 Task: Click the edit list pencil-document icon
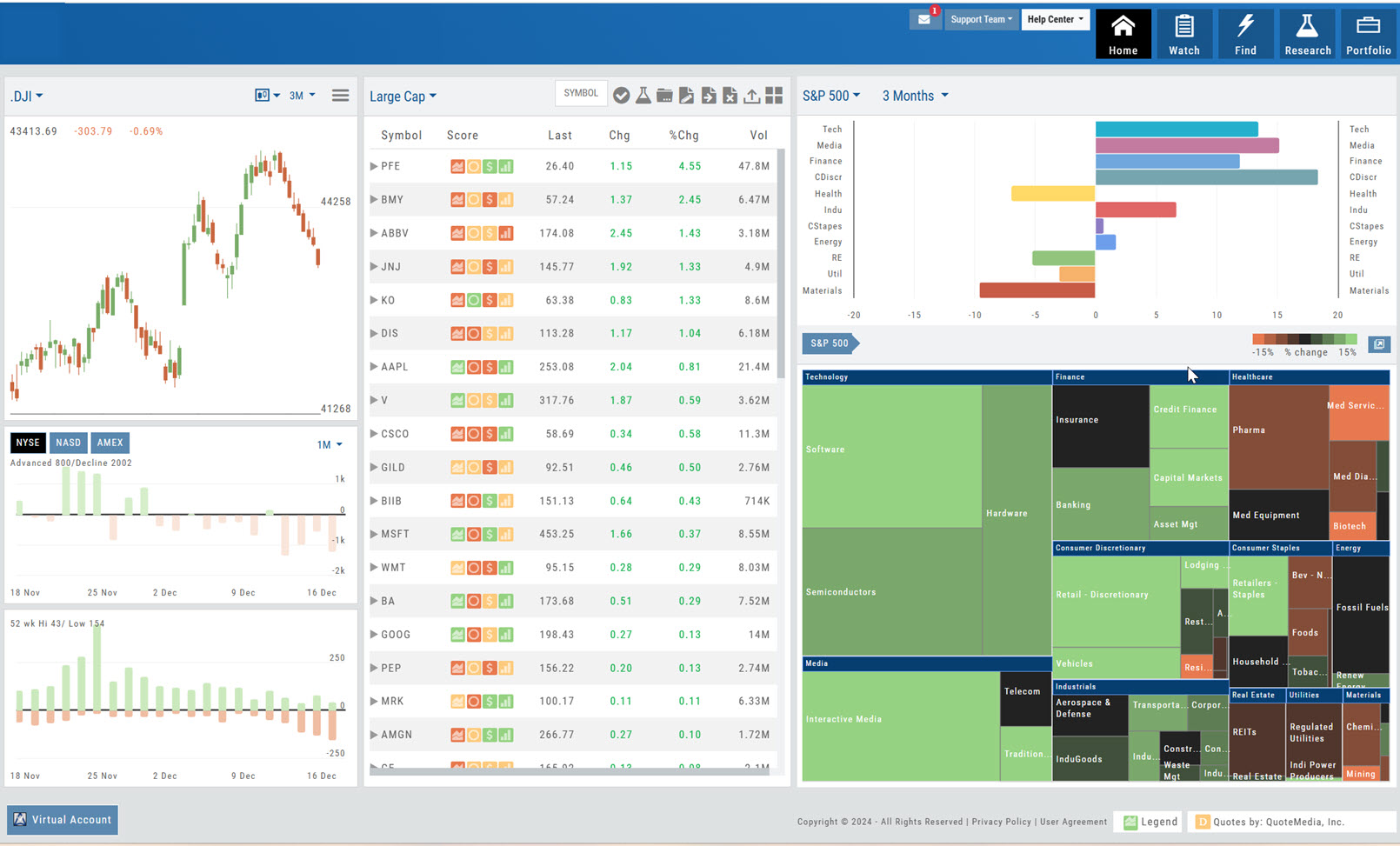[686, 96]
